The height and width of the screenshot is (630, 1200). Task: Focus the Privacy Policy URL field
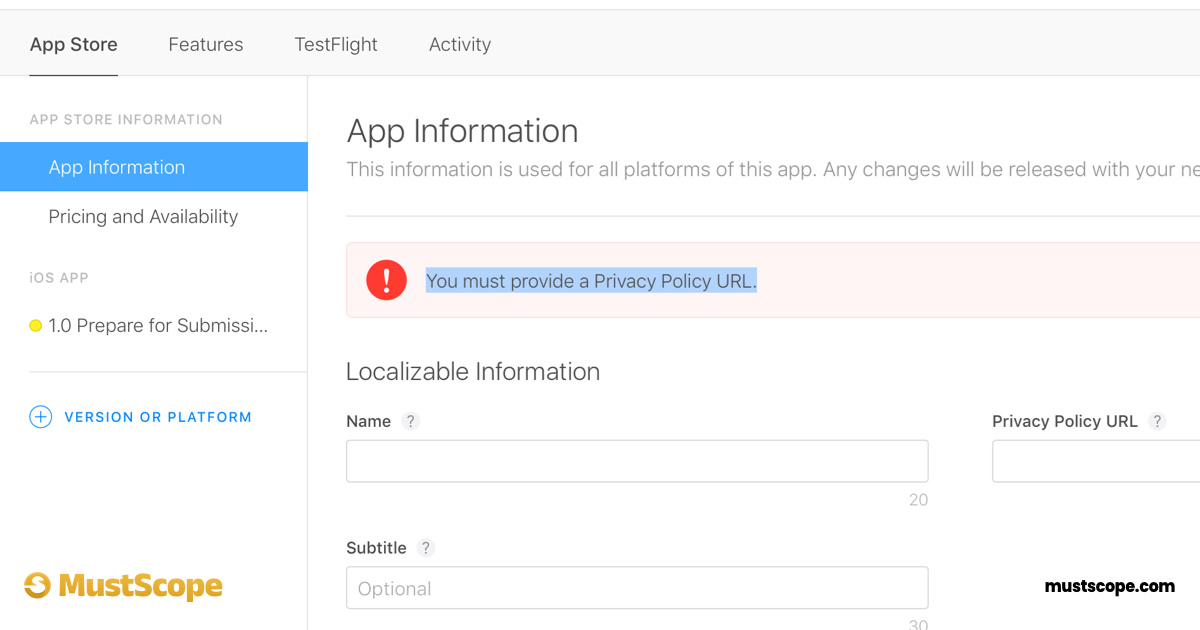[1095, 461]
